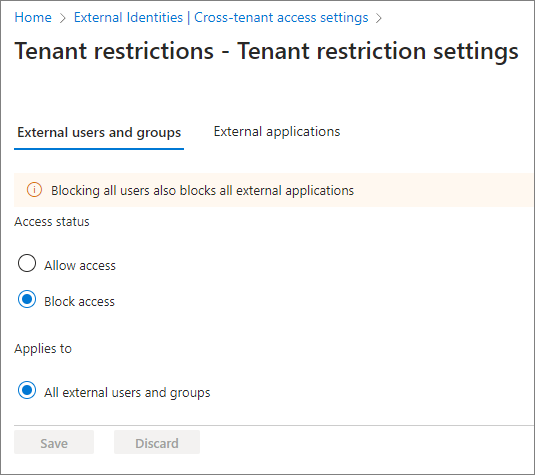Image resolution: width=535 pixels, height=475 pixels.
Task: Click the Applies to heading
Action: pos(43,349)
